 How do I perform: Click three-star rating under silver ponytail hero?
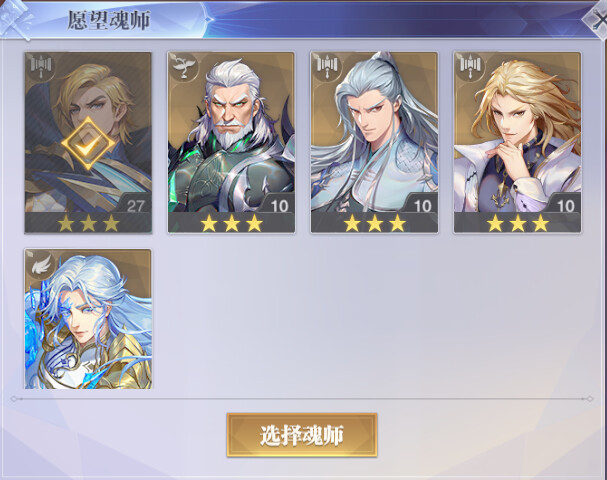point(375,223)
